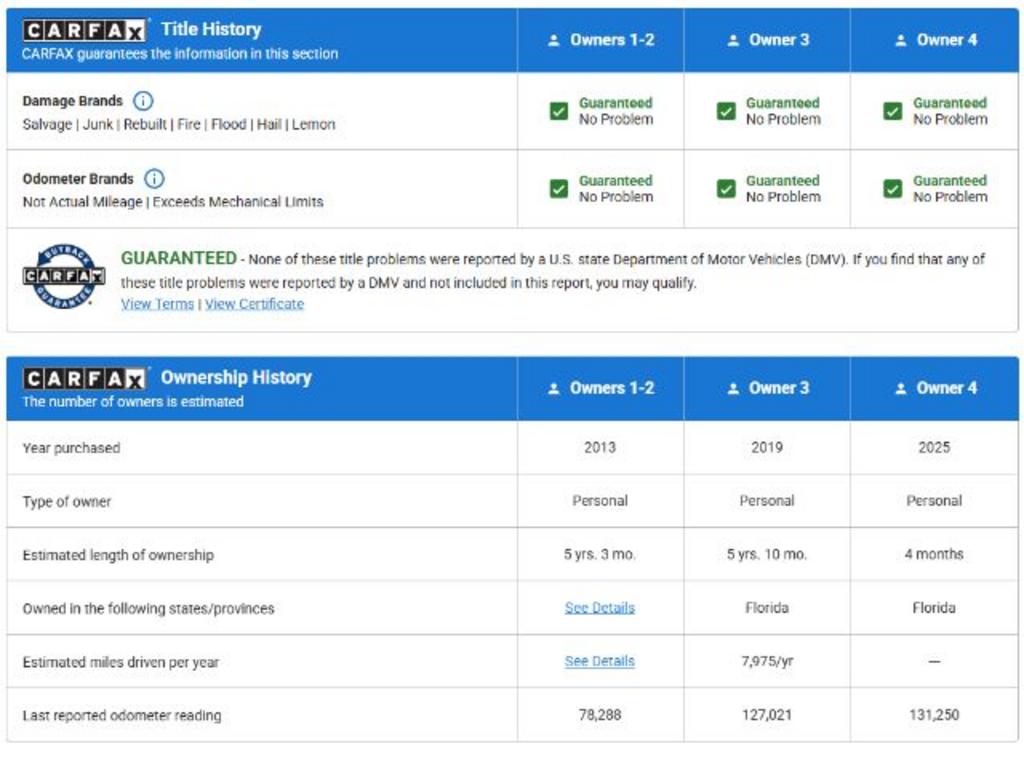
Task: Select Owner 3 column header in Ownership History
Action: (x=767, y=388)
